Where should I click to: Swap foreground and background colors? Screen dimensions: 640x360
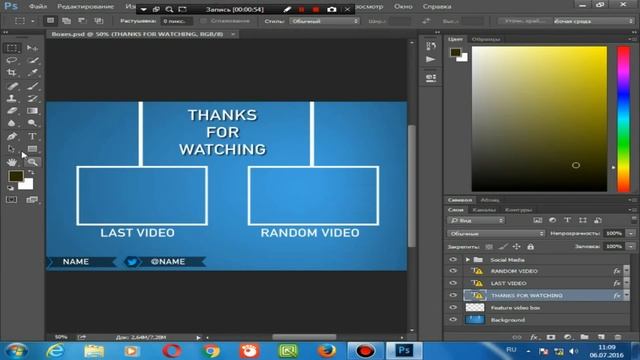31,172
